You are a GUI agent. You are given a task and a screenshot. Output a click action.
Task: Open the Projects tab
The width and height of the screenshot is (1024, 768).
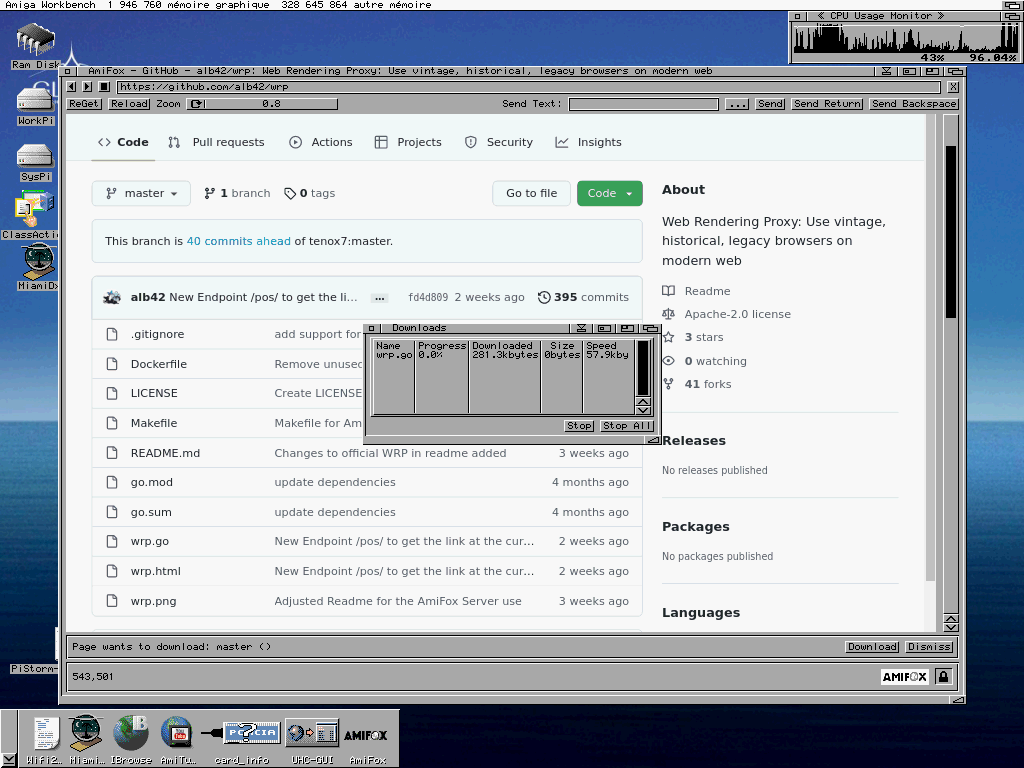(x=408, y=142)
